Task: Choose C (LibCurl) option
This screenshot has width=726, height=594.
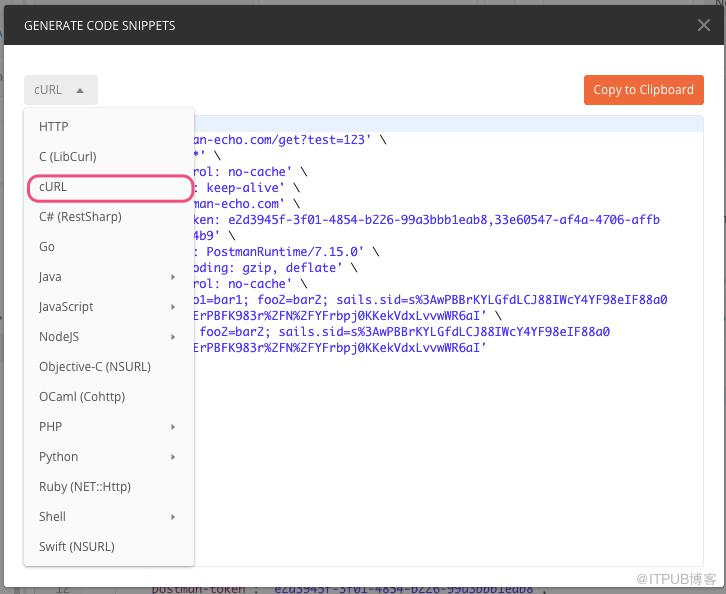Action: (109, 156)
